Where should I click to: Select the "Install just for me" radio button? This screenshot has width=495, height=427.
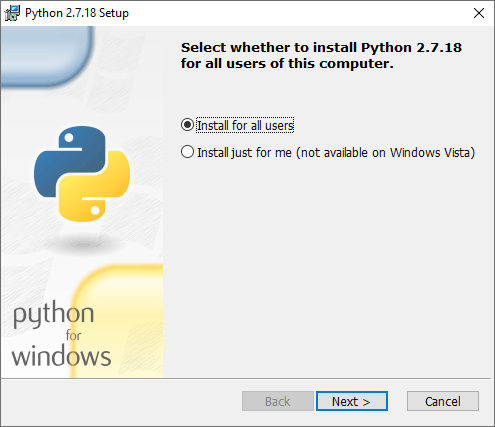tap(187, 152)
